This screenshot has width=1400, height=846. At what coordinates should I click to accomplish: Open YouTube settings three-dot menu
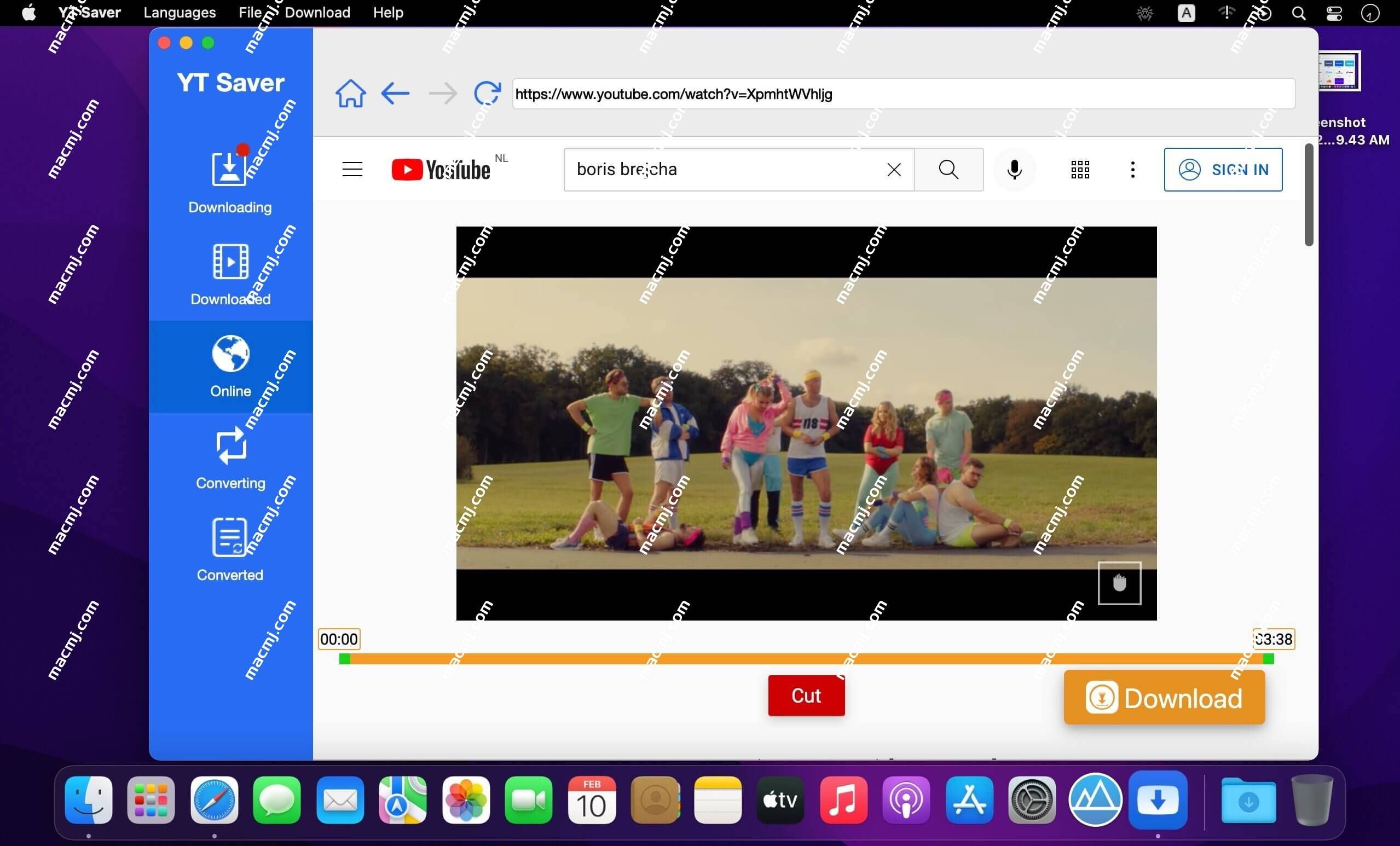pyautogui.click(x=1132, y=169)
